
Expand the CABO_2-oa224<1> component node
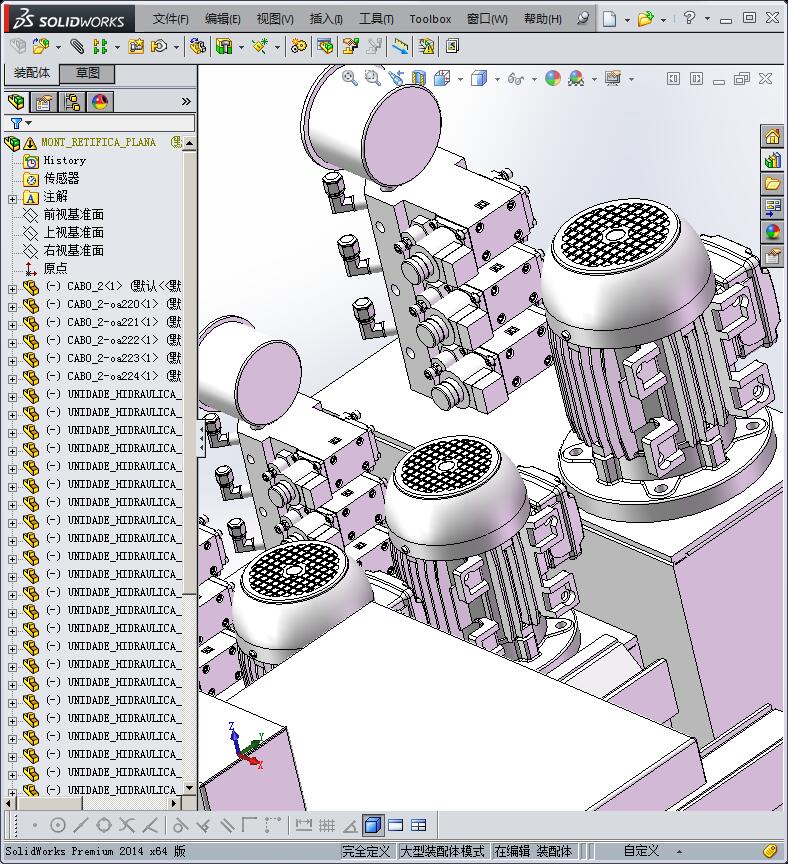[13, 379]
